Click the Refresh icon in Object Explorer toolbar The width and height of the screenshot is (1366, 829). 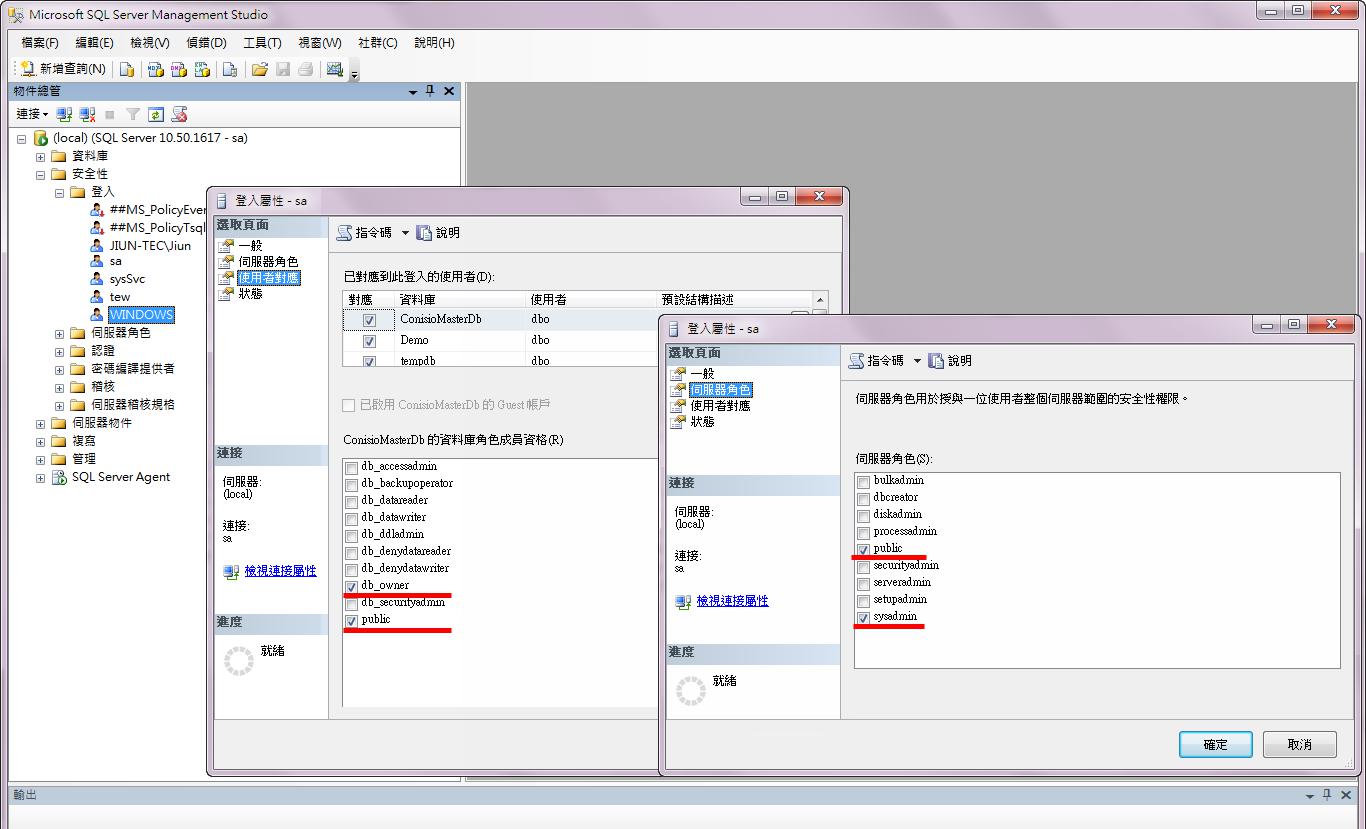(x=156, y=115)
